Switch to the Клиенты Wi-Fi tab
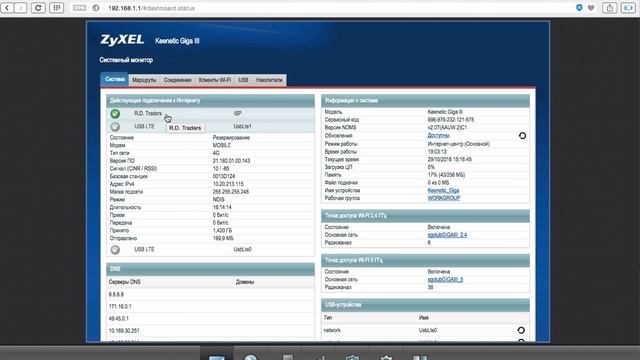This screenshot has width=640, height=360. 215,80
